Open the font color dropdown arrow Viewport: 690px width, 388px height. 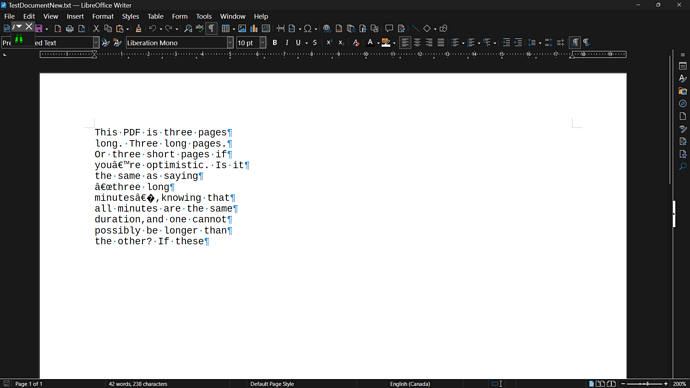pos(378,43)
